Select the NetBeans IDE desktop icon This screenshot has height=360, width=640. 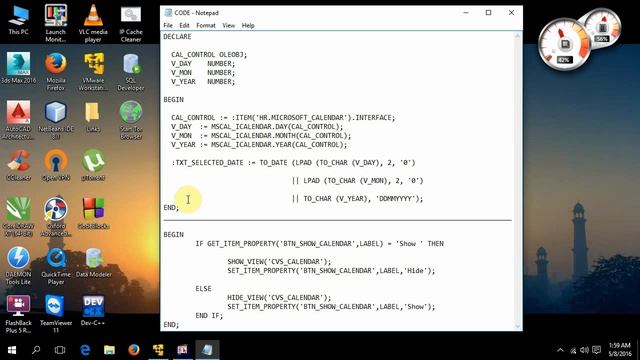[x=56, y=120]
